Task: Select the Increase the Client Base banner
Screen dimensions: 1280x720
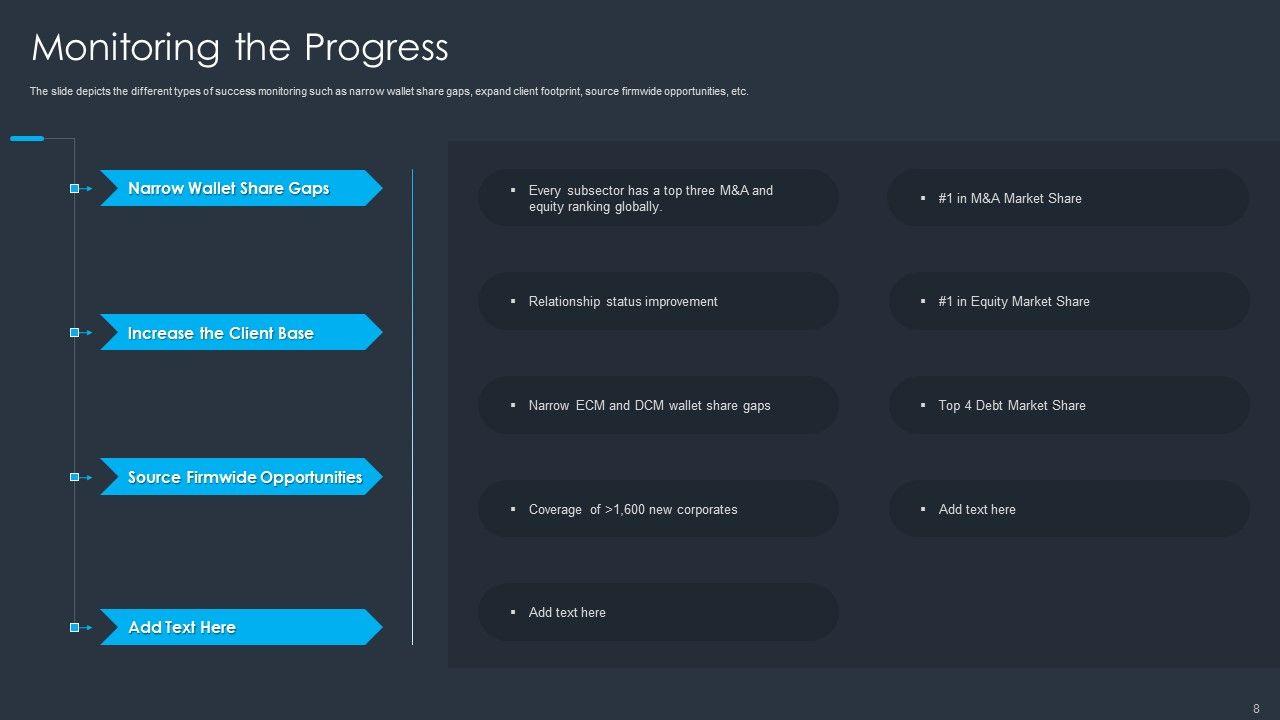Action: click(239, 332)
